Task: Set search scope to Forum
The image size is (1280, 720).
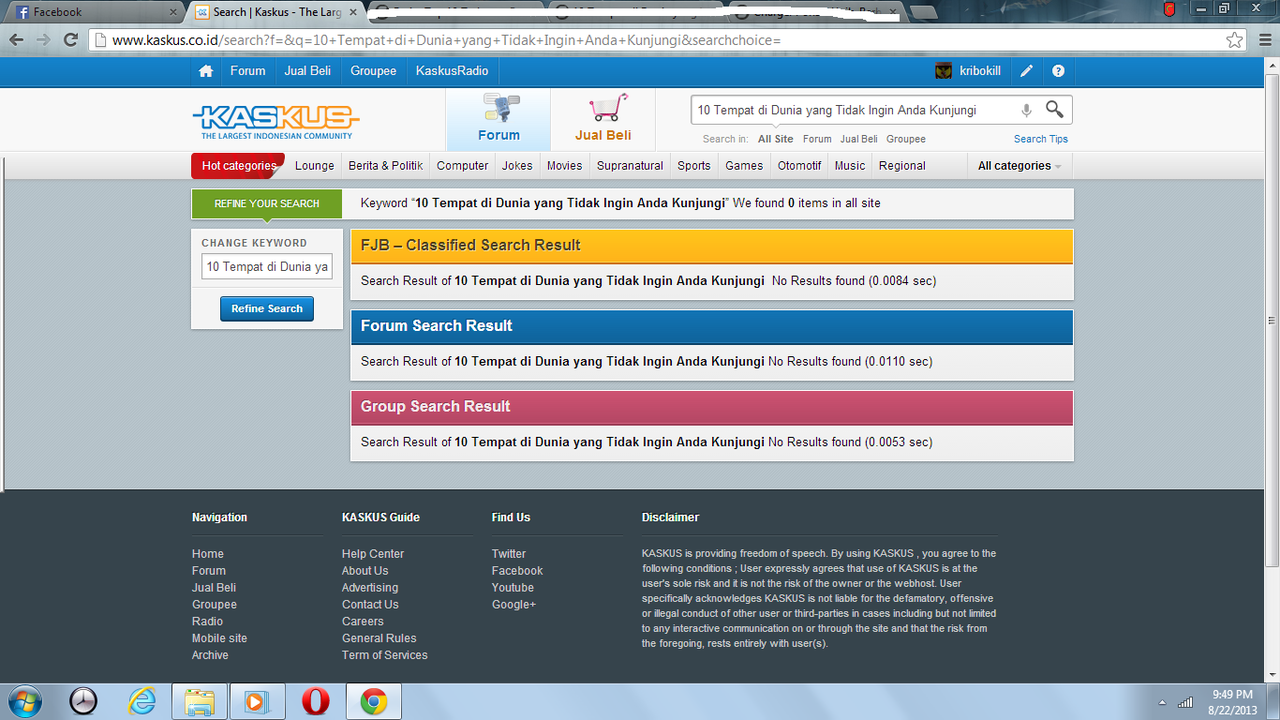Action: pos(817,139)
